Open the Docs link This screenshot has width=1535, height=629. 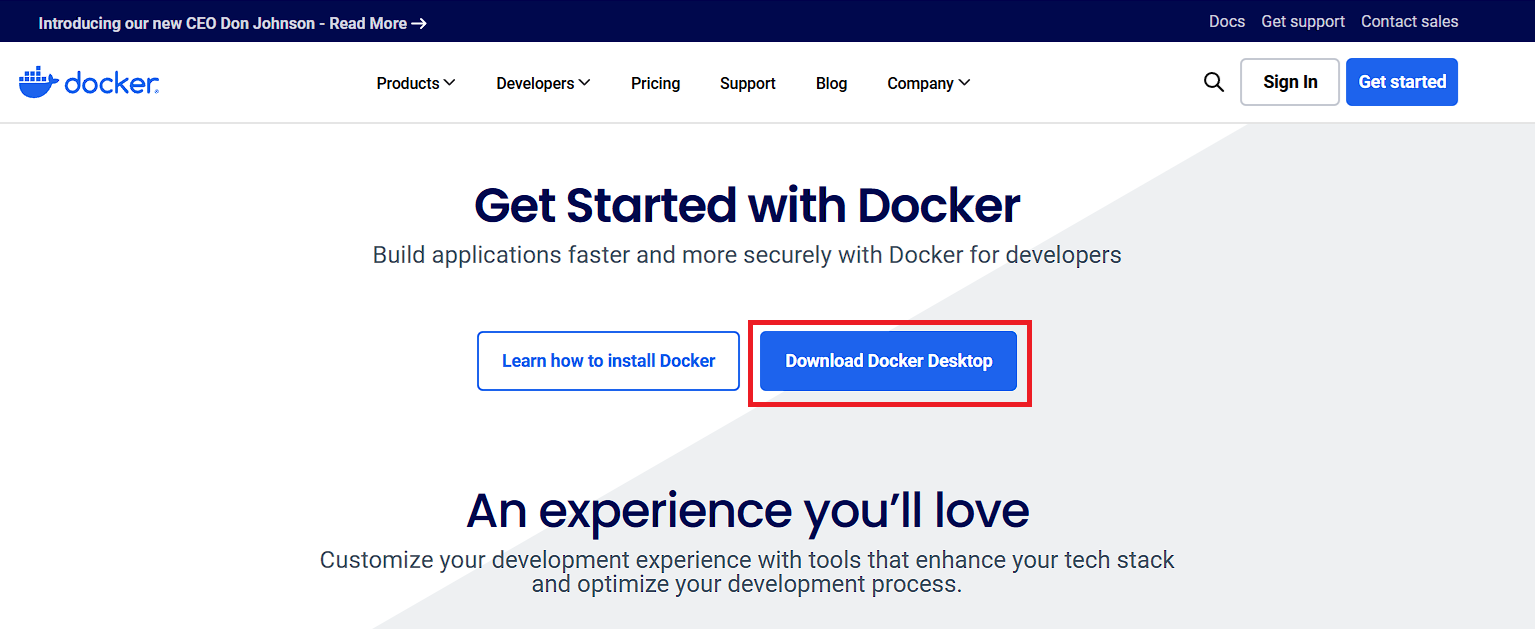(x=1226, y=21)
